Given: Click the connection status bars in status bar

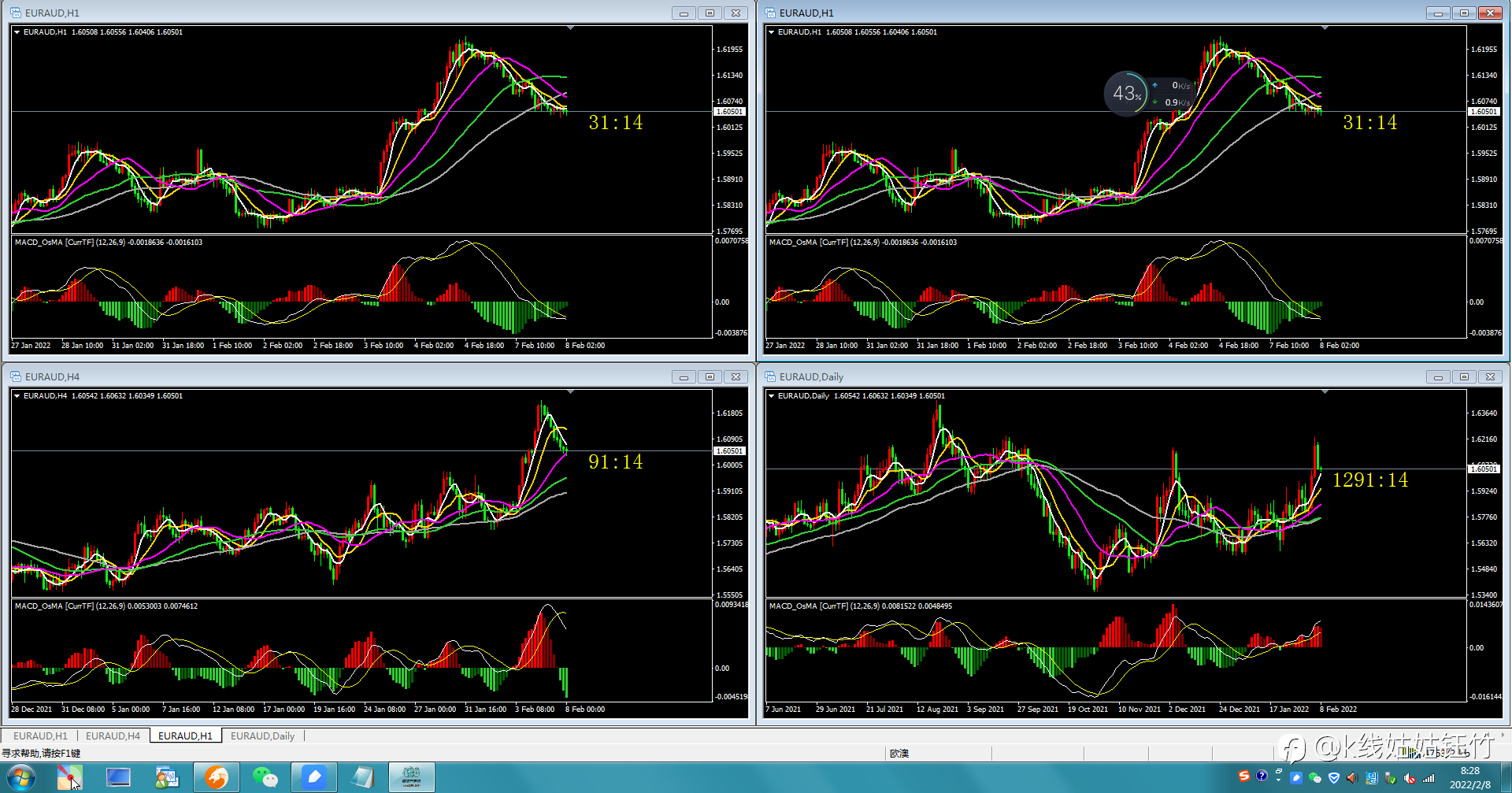Looking at the screenshot, I should pyautogui.click(x=1411, y=753).
